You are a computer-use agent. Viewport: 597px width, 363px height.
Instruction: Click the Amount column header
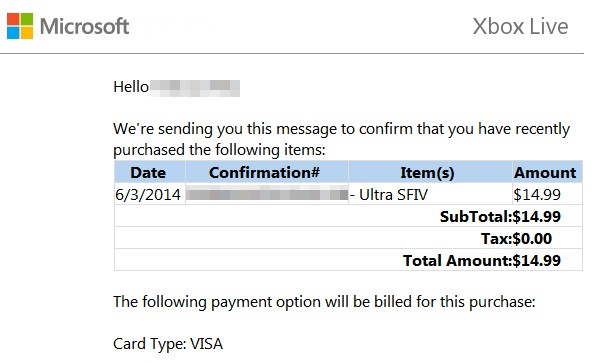(x=545, y=173)
